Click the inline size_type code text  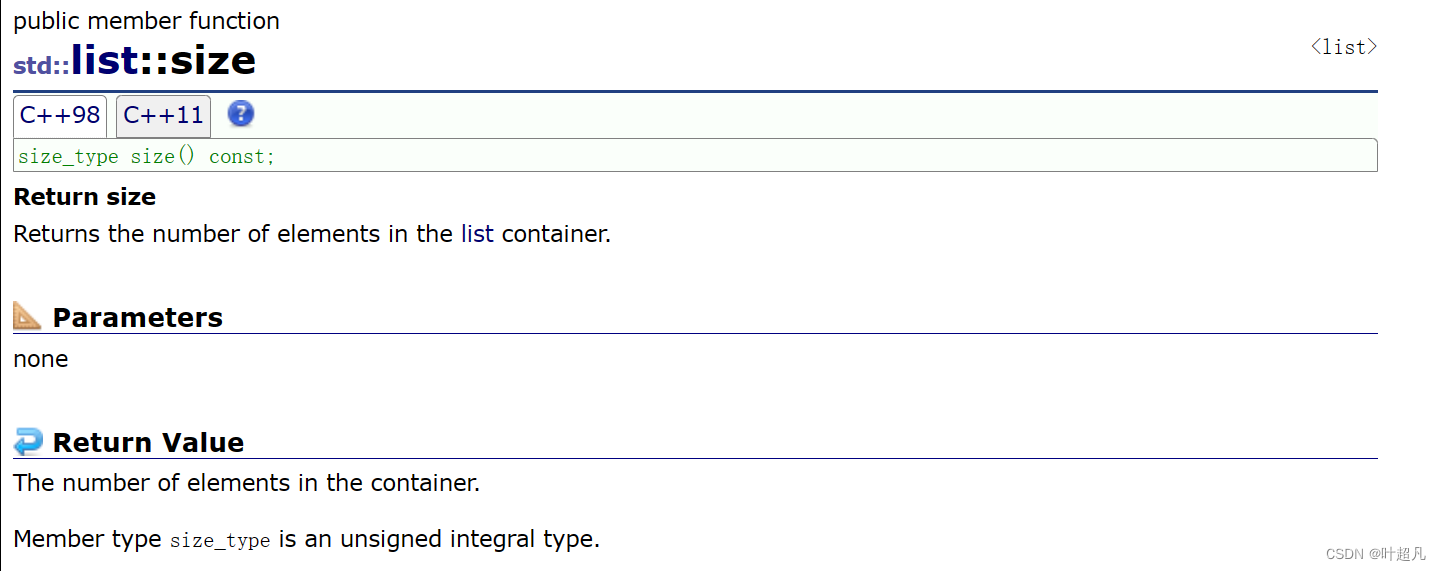click(220, 541)
